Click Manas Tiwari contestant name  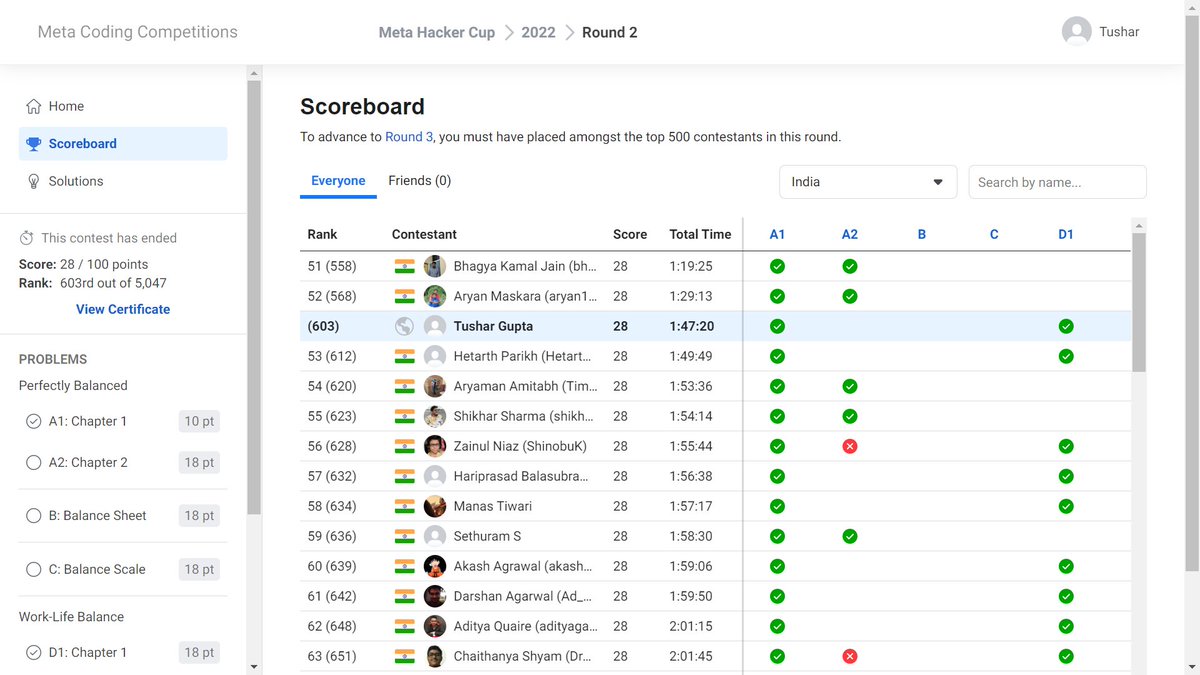tap(493, 506)
